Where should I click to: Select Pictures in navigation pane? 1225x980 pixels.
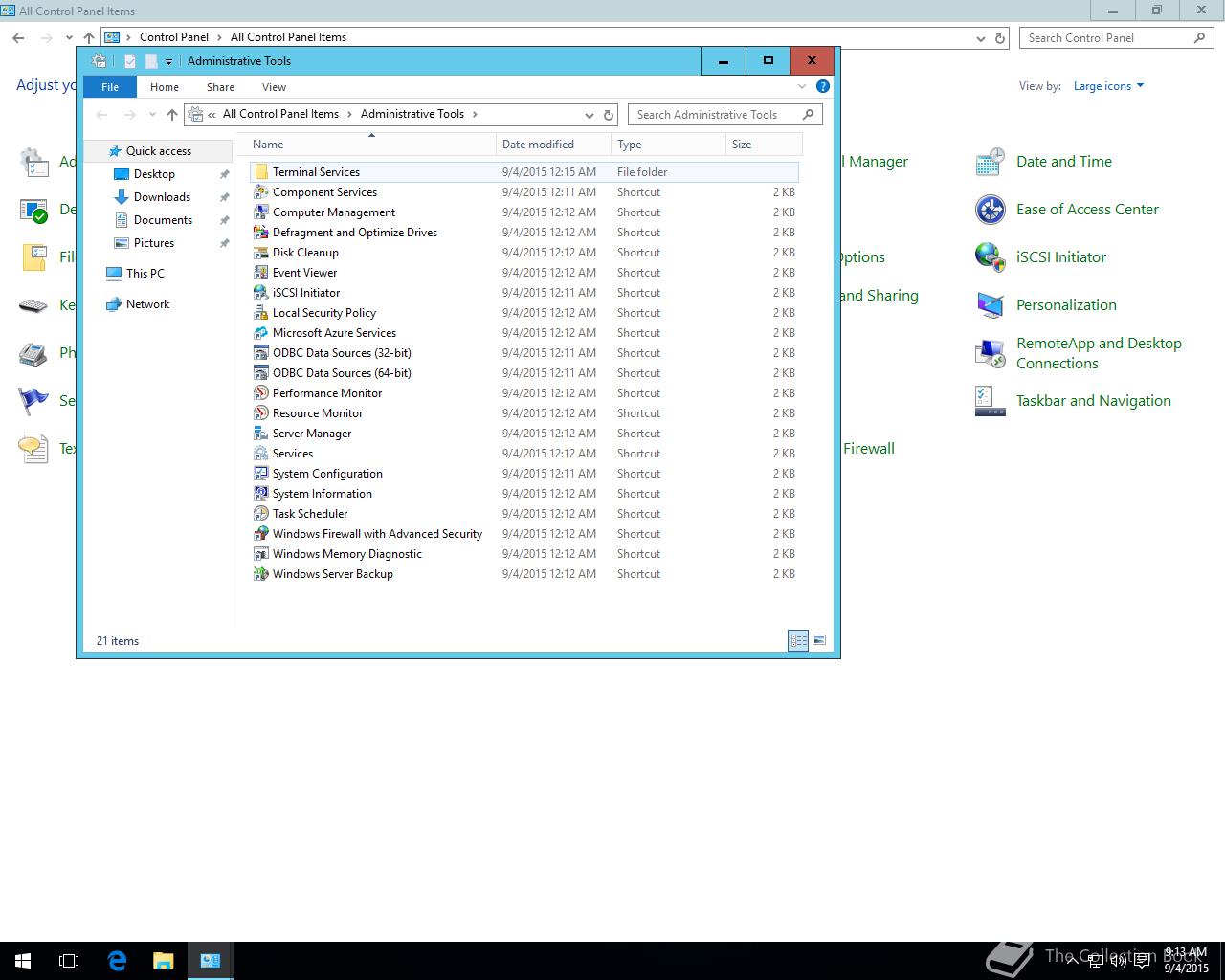point(154,243)
